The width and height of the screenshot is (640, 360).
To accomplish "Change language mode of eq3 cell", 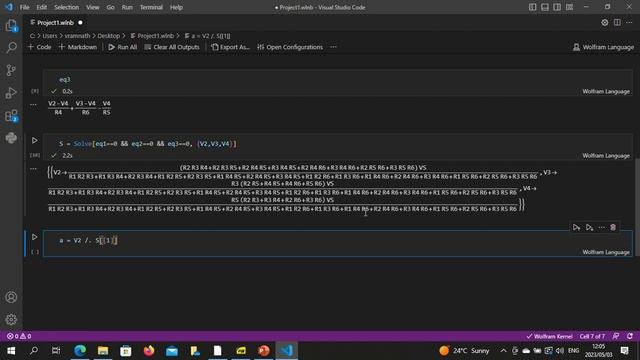I will point(606,91).
